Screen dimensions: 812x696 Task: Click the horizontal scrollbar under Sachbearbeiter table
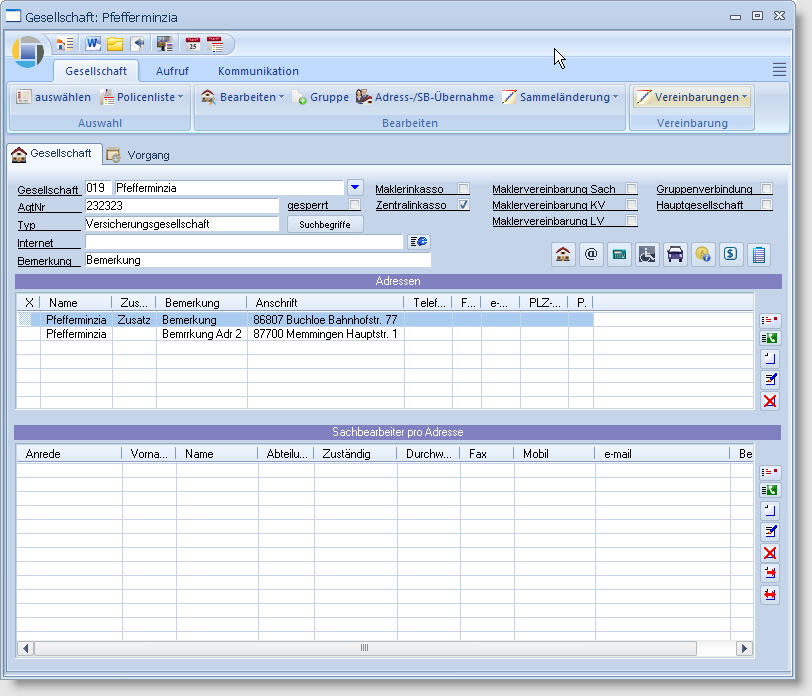366,649
